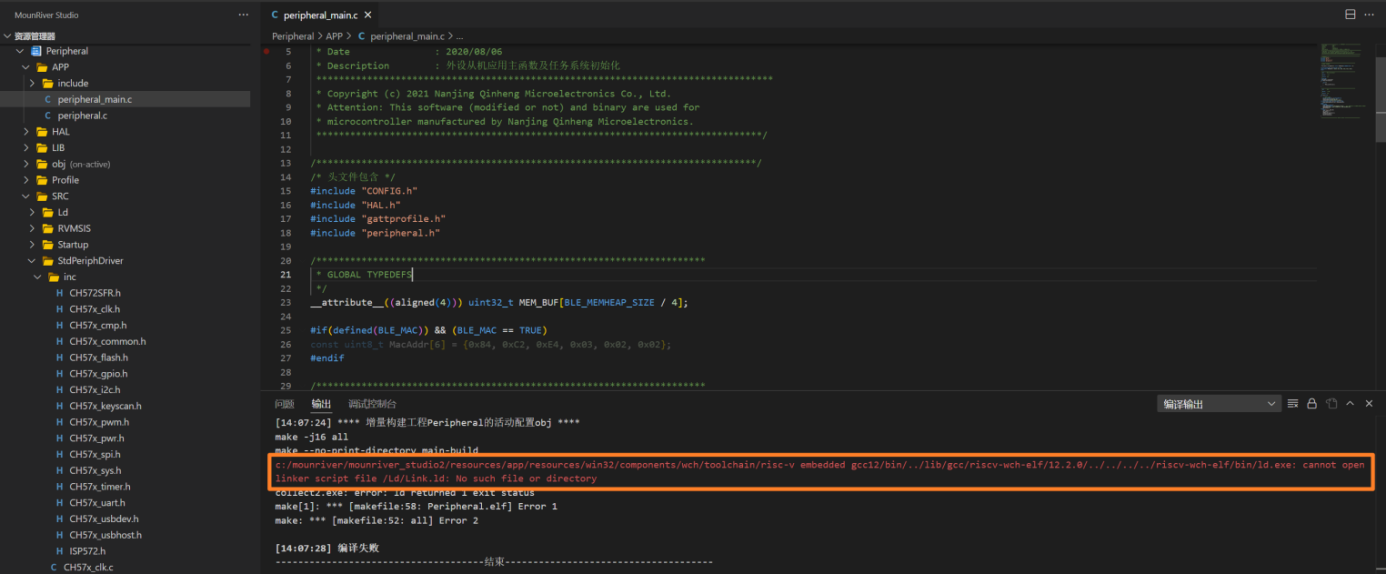Viewport: 1386px width, 574px height.
Task: Place cursor on the #include "CONFIG.h" line
Action: coord(364,190)
